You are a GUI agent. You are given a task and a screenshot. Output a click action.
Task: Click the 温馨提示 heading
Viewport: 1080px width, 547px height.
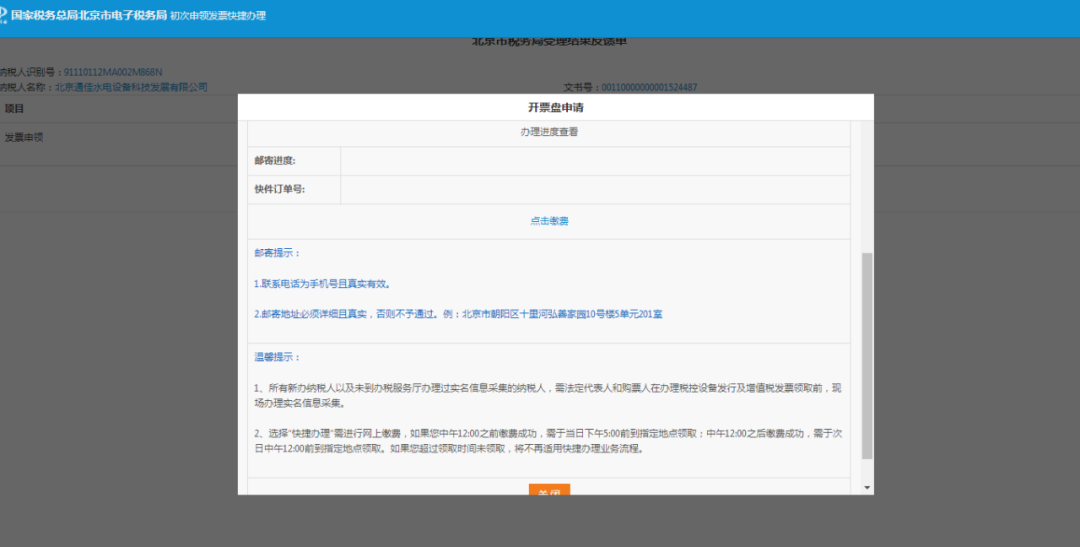277,357
